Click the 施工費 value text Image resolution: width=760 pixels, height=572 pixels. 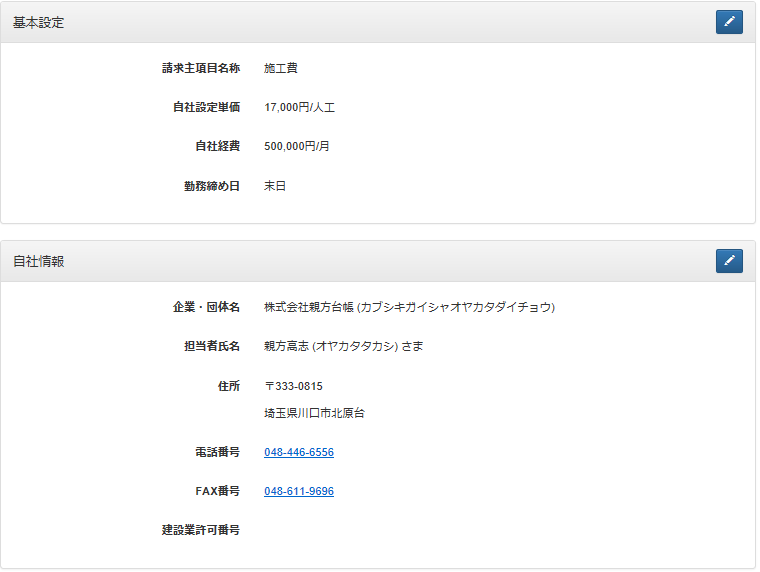click(281, 69)
